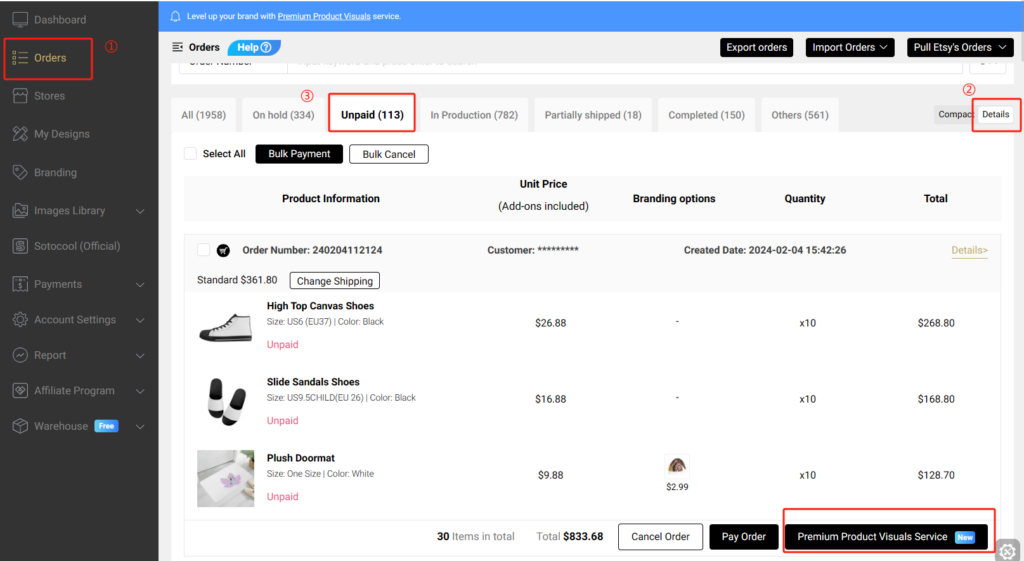This screenshot has width=1024, height=561.
Task: Click the Images Library picture icon
Action: pyautogui.click(x=20, y=211)
